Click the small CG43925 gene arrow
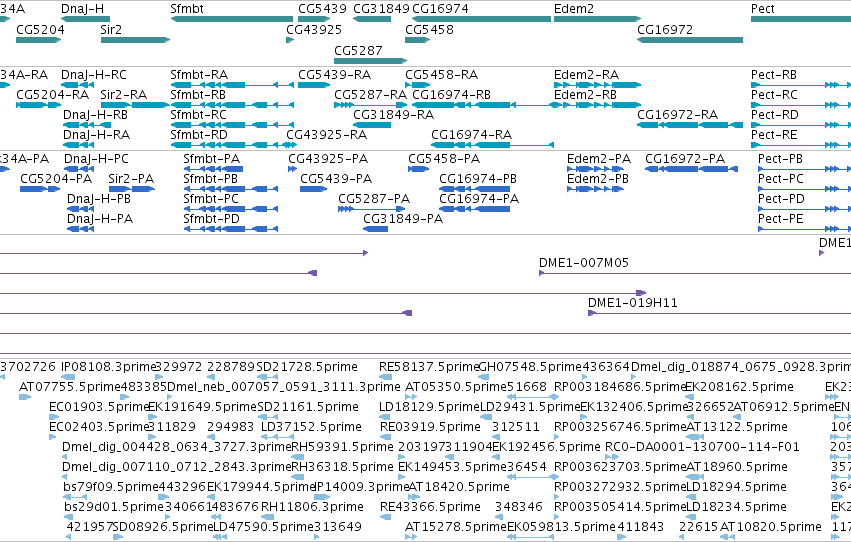 click(x=290, y=40)
